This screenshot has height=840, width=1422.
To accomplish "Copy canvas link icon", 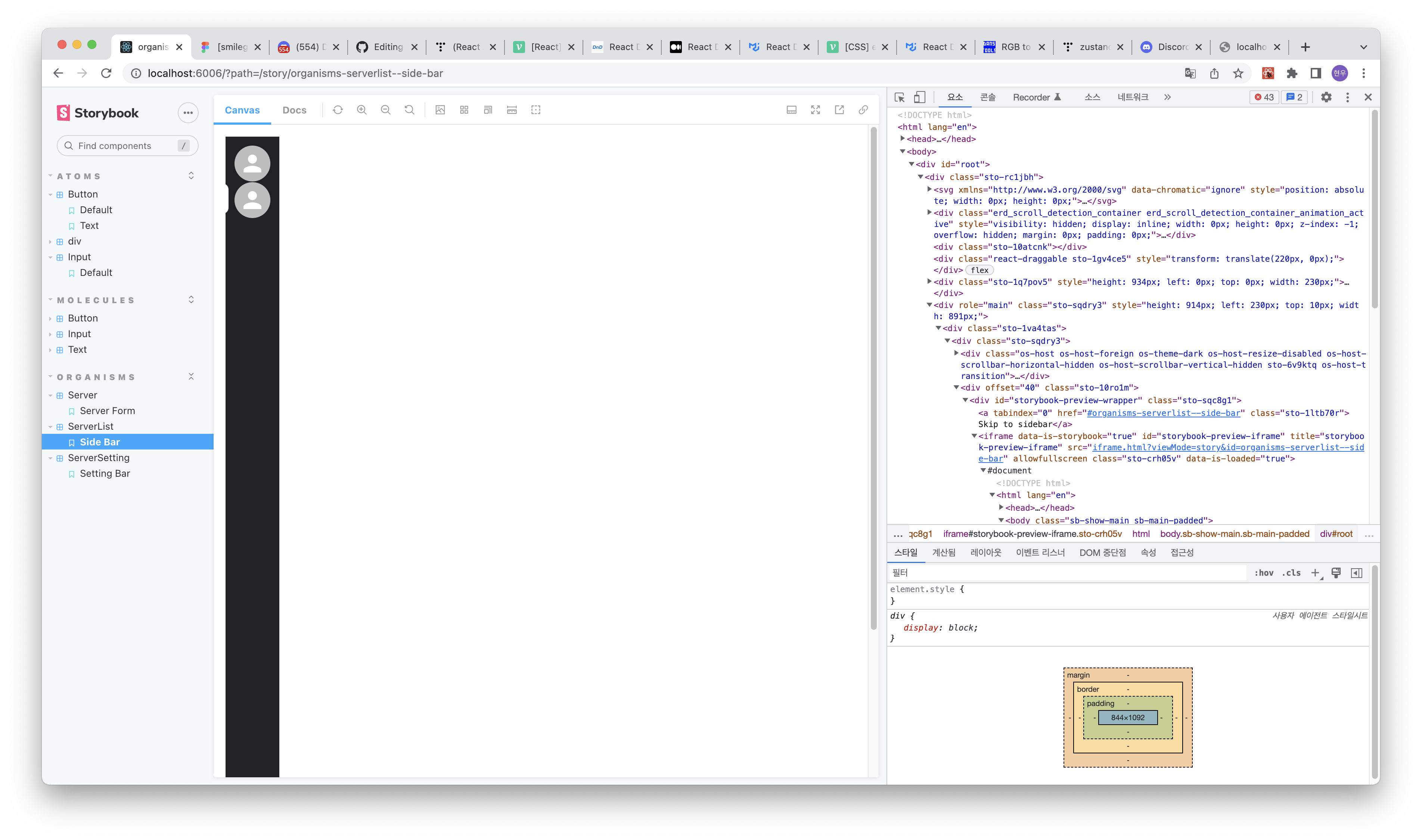I will [x=863, y=110].
